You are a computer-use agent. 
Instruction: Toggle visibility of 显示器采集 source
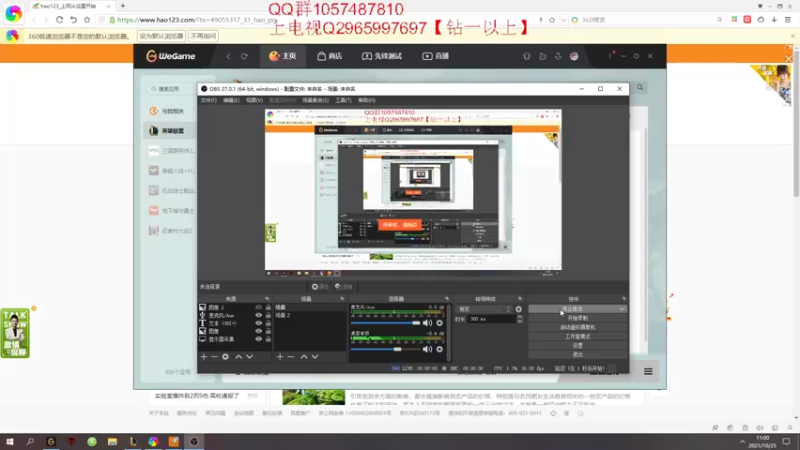pyautogui.click(x=258, y=339)
